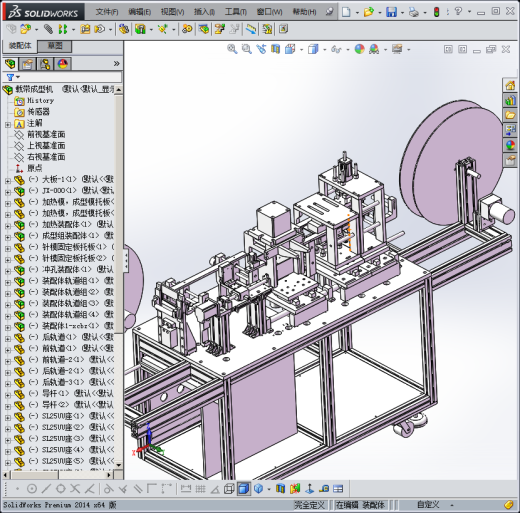The image size is (520, 513).
Task: Select the History tree item
Action: point(40,100)
